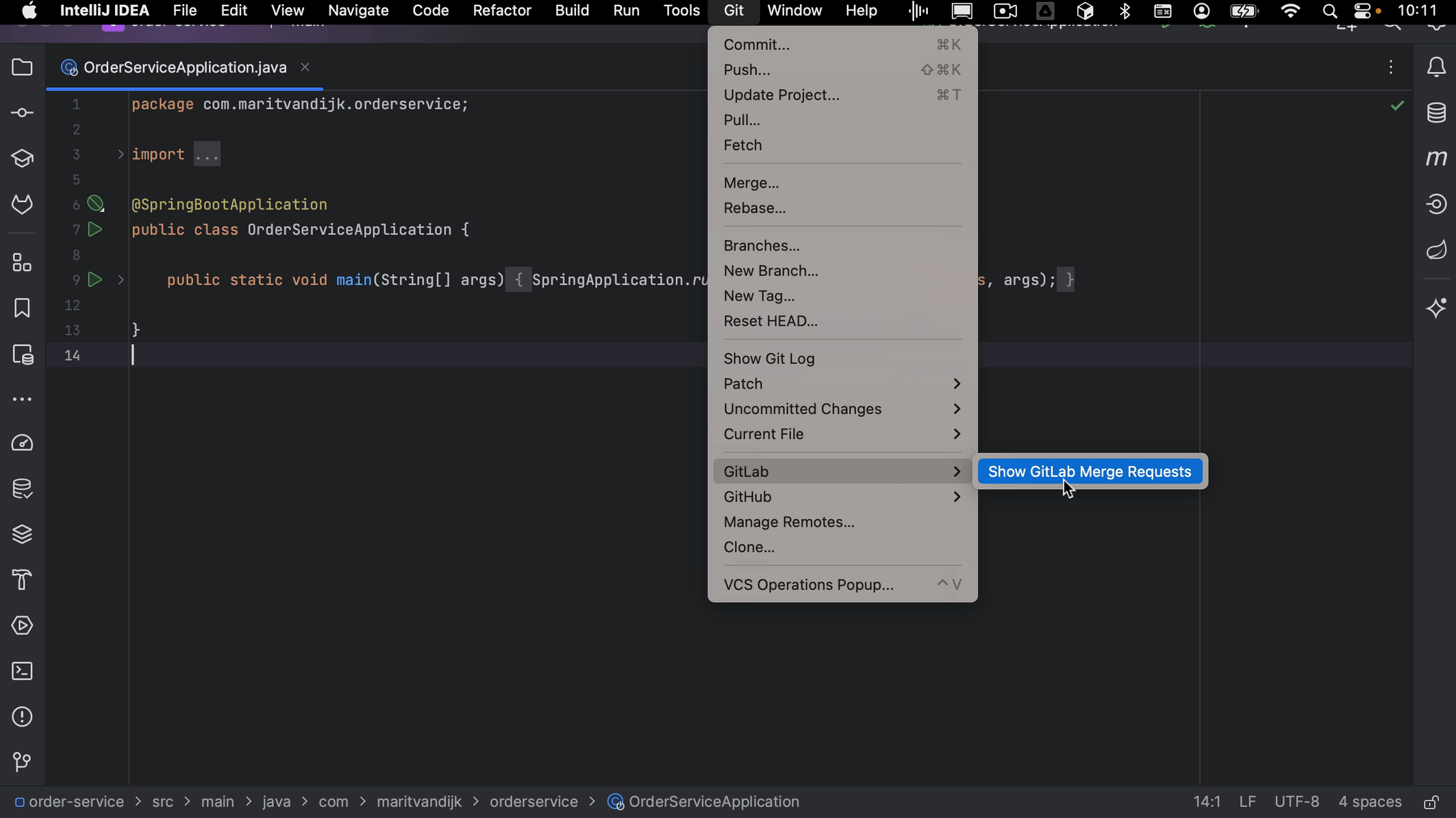Open the Database tool window on the right
The height and width of the screenshot is (818, 1456).
pyautogui.click(x=1437, y=112)
